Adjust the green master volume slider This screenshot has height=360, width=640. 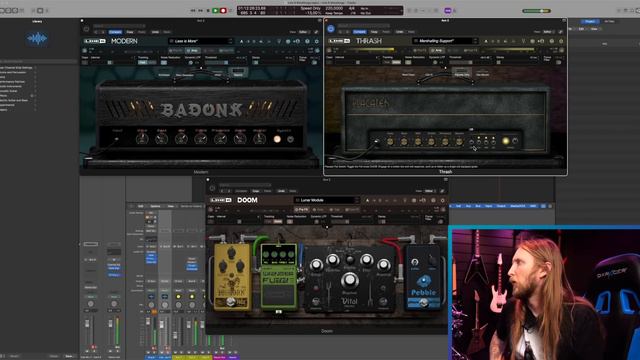[536, 11]
